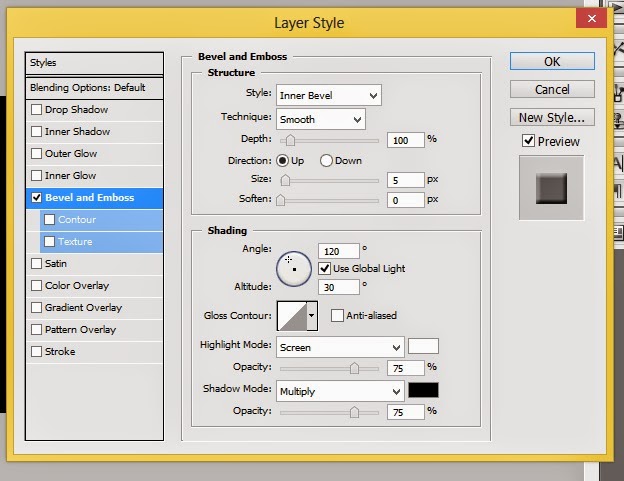
Task: Enable the Anti-aliased checkbox
Action: [x=337, y=315]
